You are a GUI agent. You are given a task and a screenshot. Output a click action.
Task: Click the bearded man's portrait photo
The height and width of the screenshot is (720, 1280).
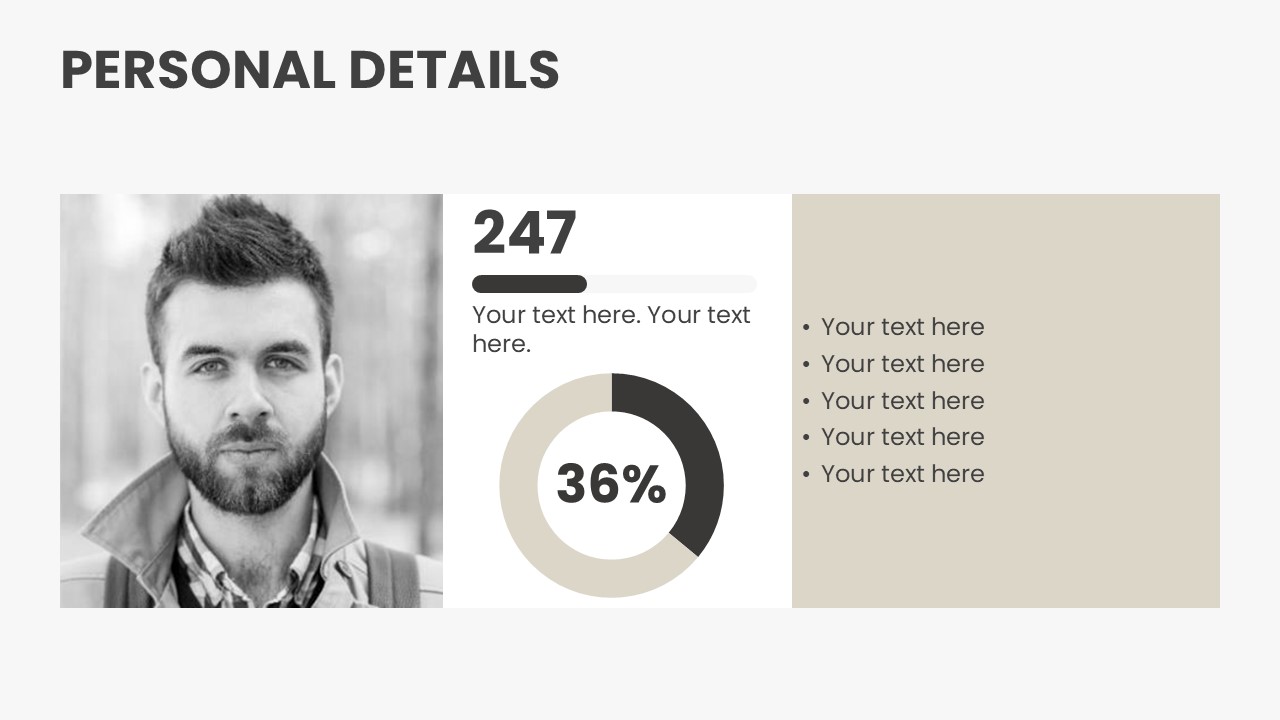pyautogui.click(x=251, y=401)
